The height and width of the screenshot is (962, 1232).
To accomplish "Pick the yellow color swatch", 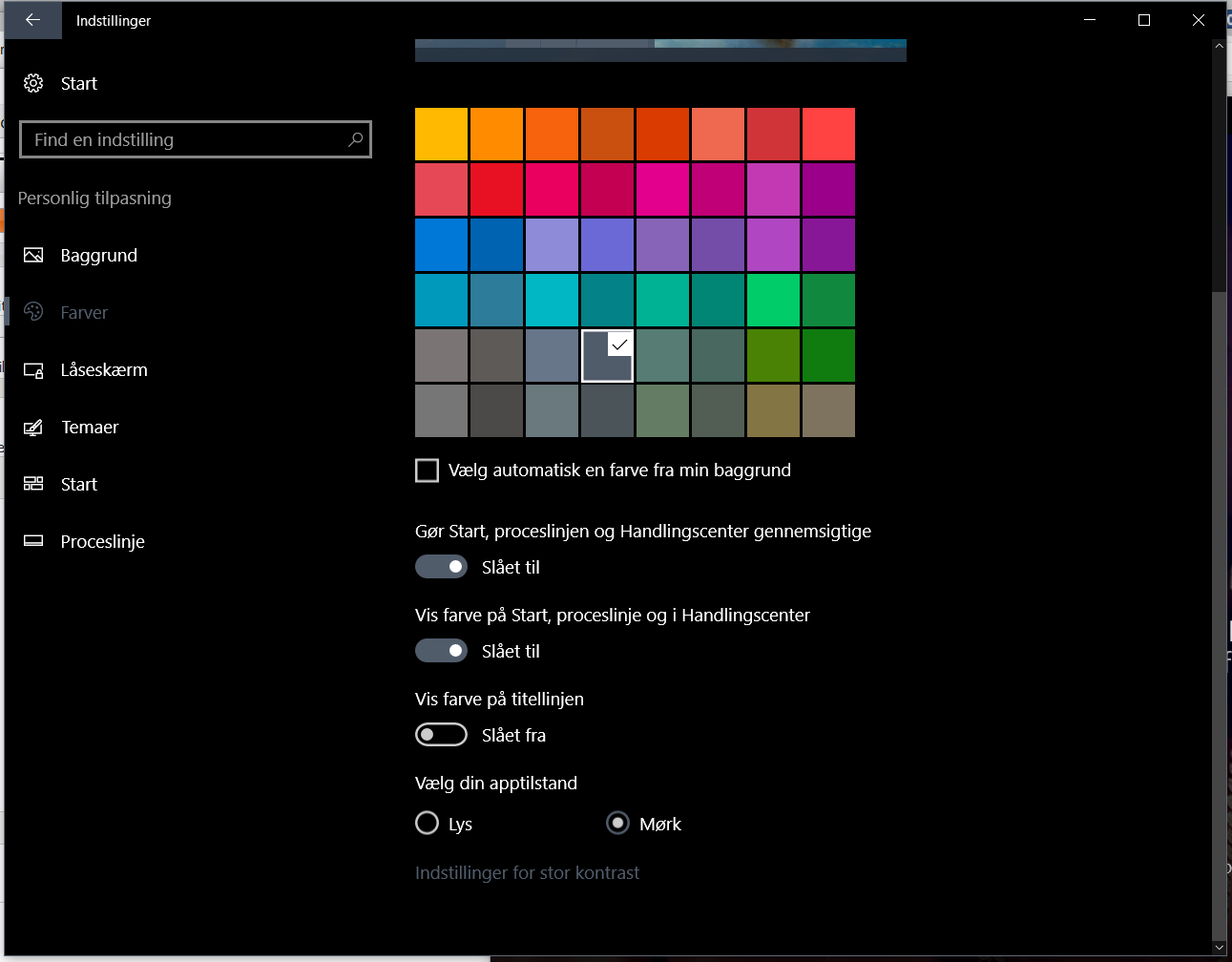I will (441, 134).
